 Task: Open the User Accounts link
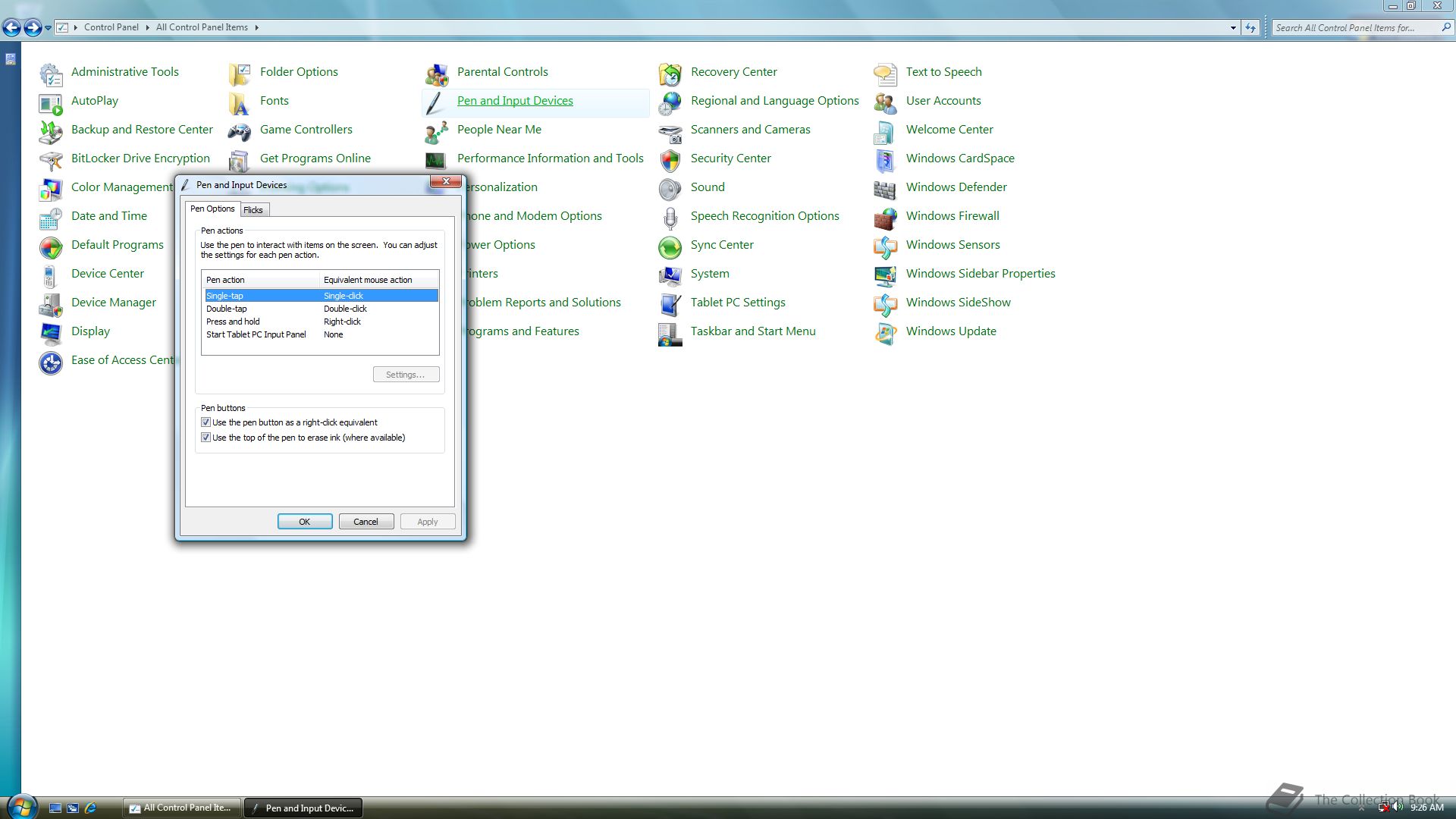(943, 101)
